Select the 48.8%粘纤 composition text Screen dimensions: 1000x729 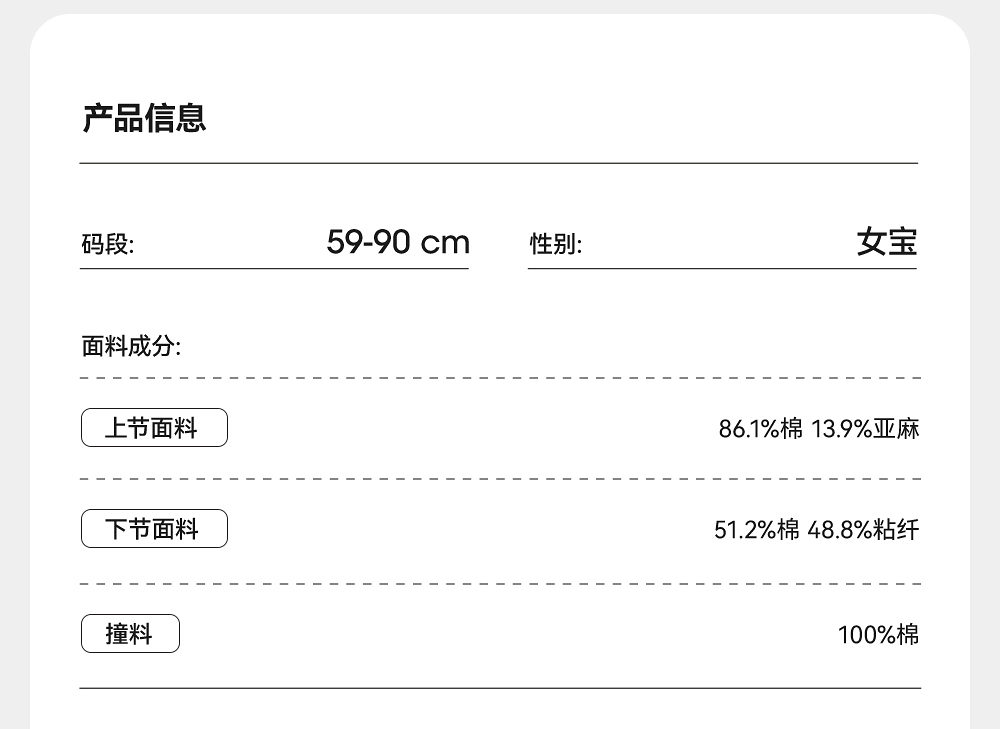(x=863, y=530)
